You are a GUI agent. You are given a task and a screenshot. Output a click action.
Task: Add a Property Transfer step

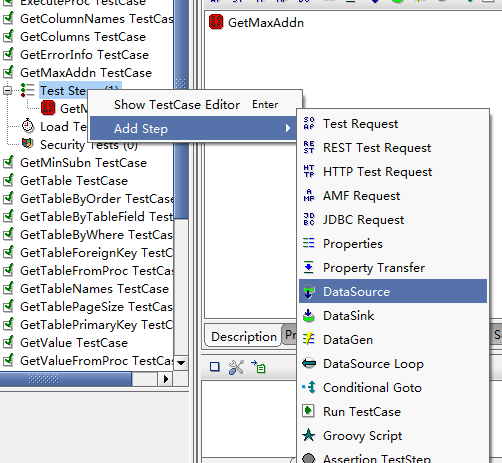393,268
